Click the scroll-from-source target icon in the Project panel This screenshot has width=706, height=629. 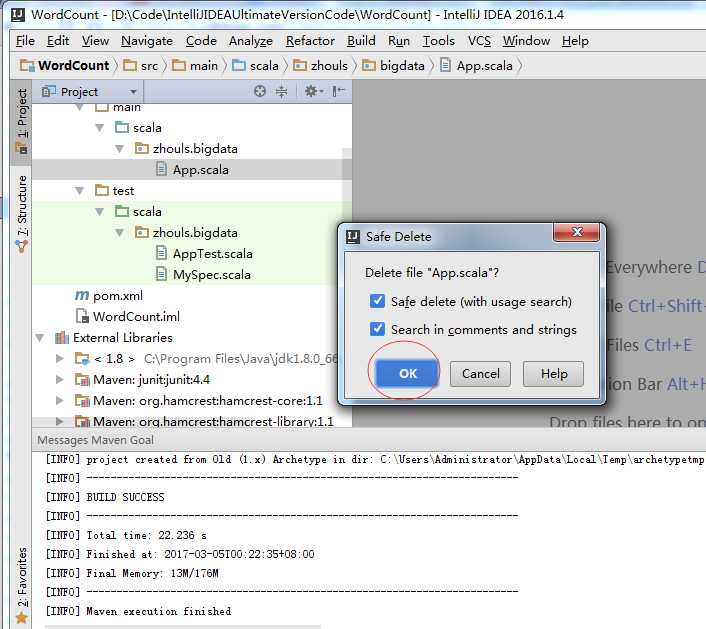[260, 91]
